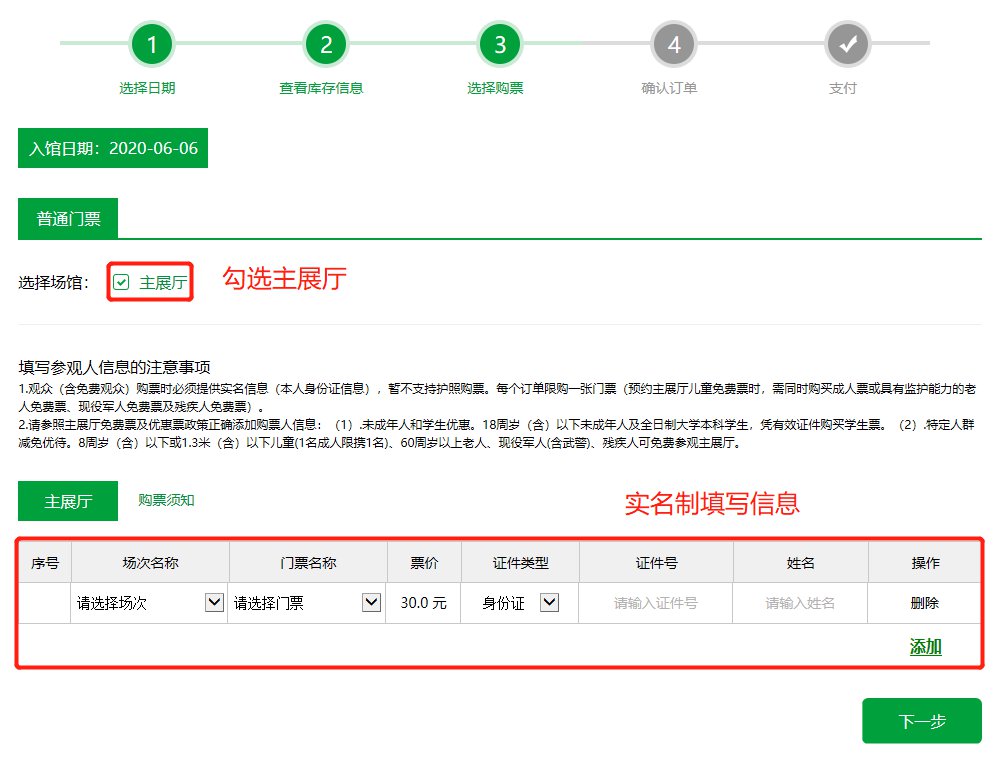Click step 4 circle for 确认订单
The width and height of the screenshot is (1000, 761).
(x=674, y=44)
